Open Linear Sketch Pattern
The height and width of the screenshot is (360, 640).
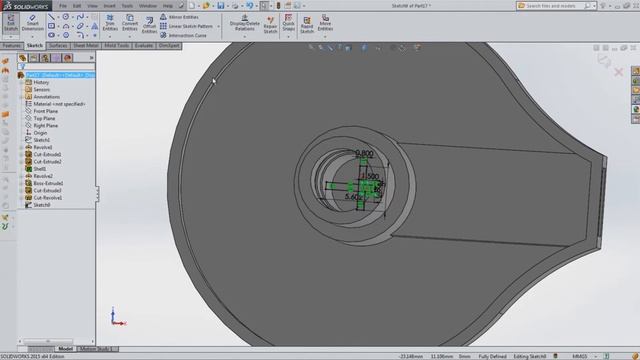(187, 26)
